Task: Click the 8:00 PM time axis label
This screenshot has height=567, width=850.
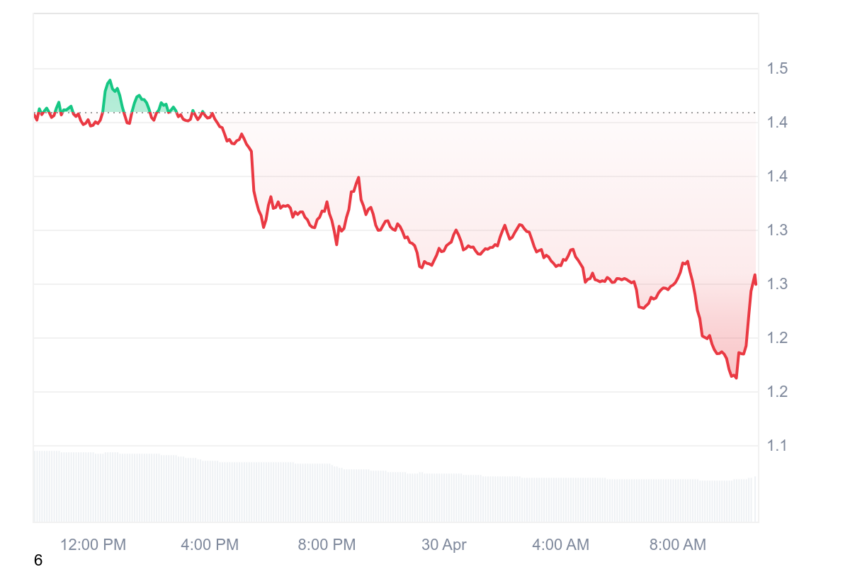Action: pos(326,544)
